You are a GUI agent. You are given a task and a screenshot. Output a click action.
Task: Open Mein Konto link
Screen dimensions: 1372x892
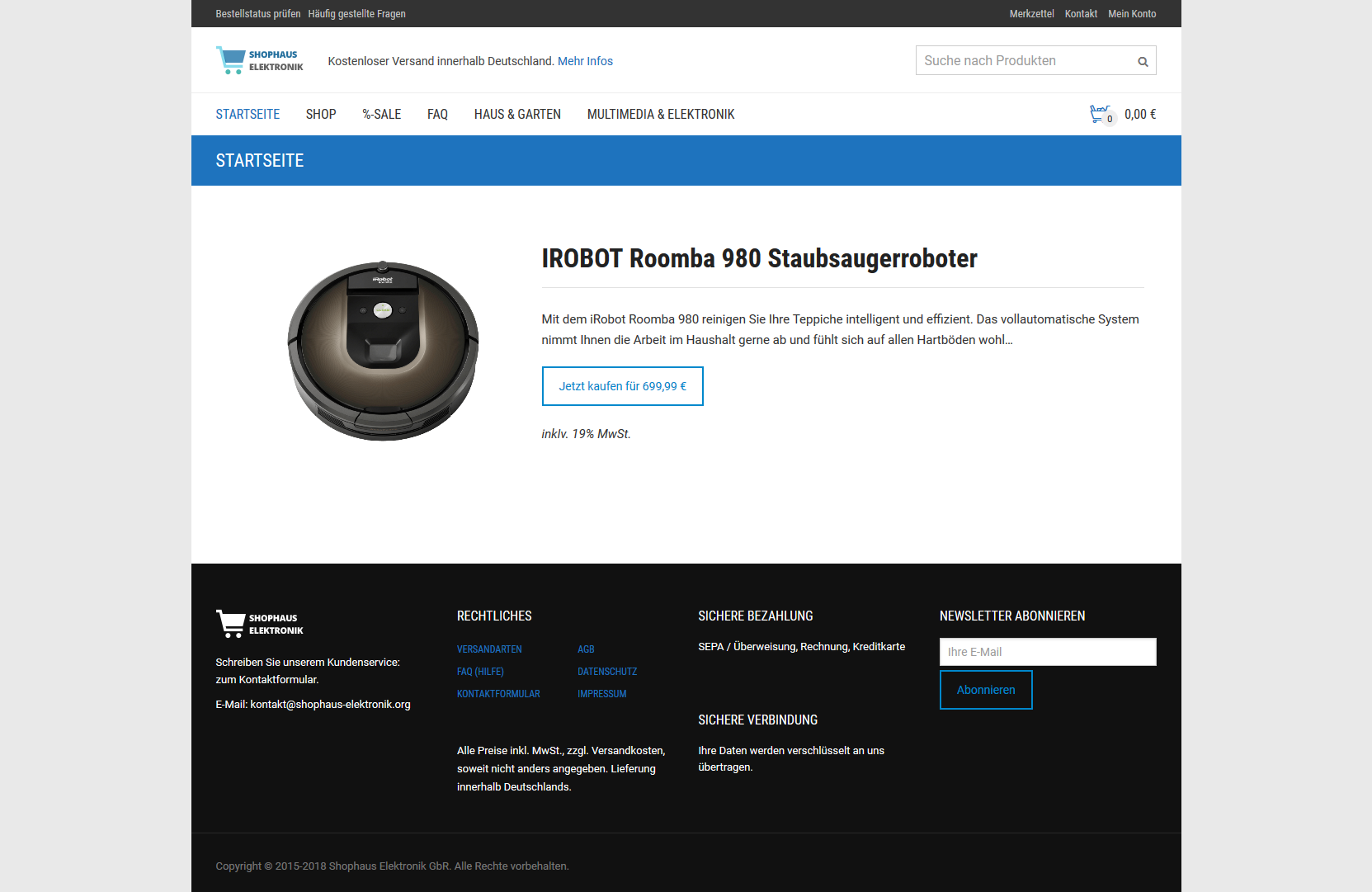[1132, 14]
